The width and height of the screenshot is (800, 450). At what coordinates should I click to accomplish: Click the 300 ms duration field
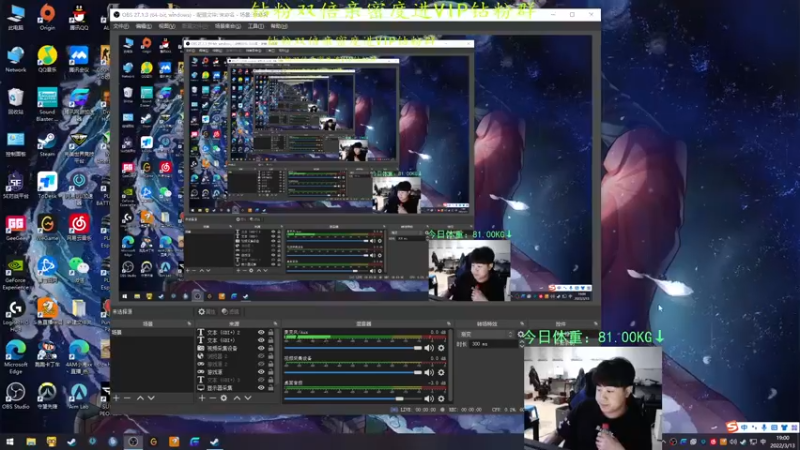493,344
